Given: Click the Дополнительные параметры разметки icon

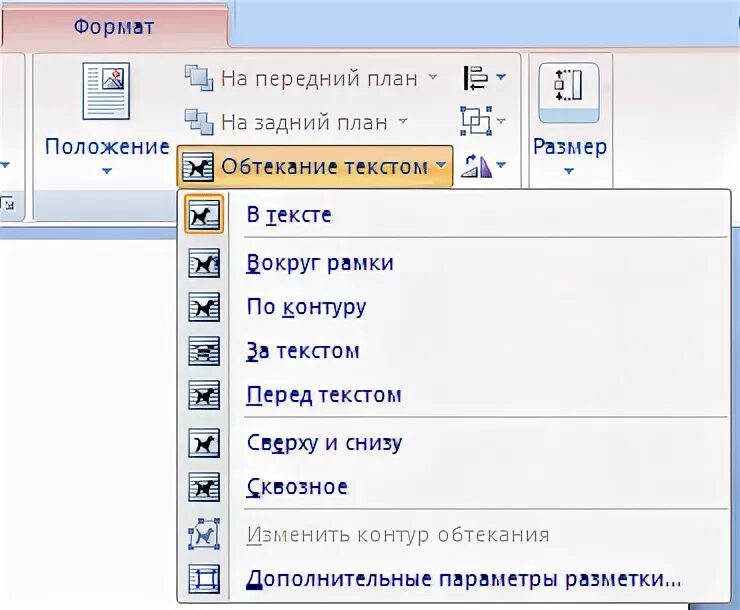Looking at the screenshot, I should click(204, 579).
